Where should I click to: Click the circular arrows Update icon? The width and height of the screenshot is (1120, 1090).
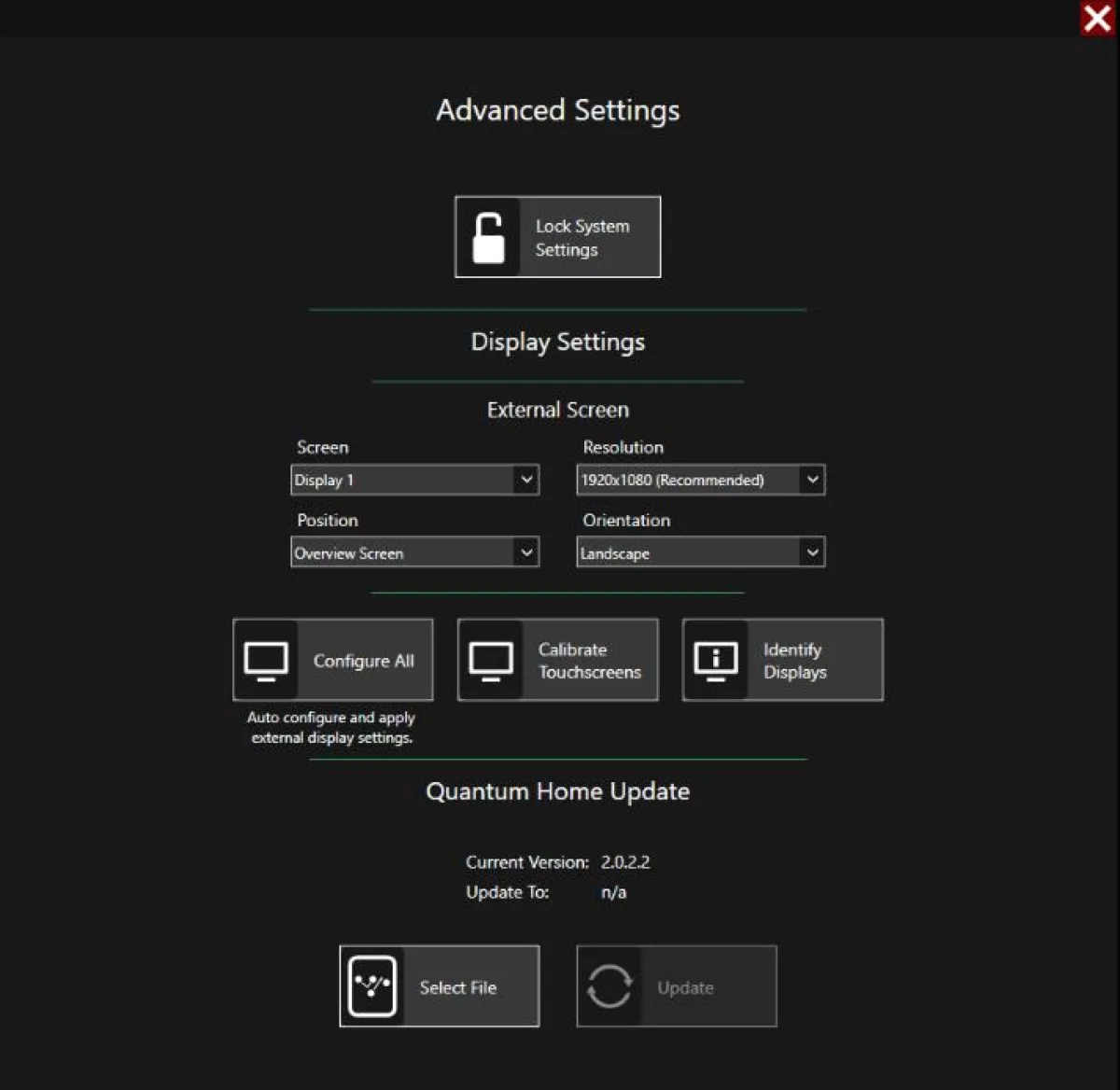pyautogui.click(x=609, y=986)
